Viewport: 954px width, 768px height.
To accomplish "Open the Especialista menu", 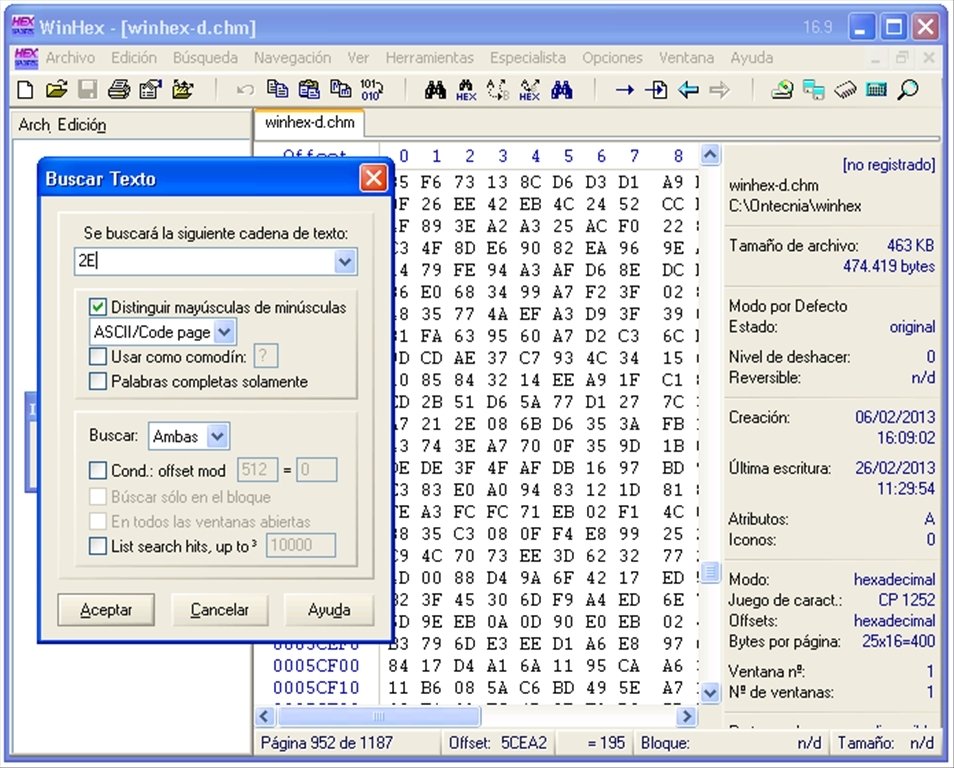I will click(x=528, y=57).
